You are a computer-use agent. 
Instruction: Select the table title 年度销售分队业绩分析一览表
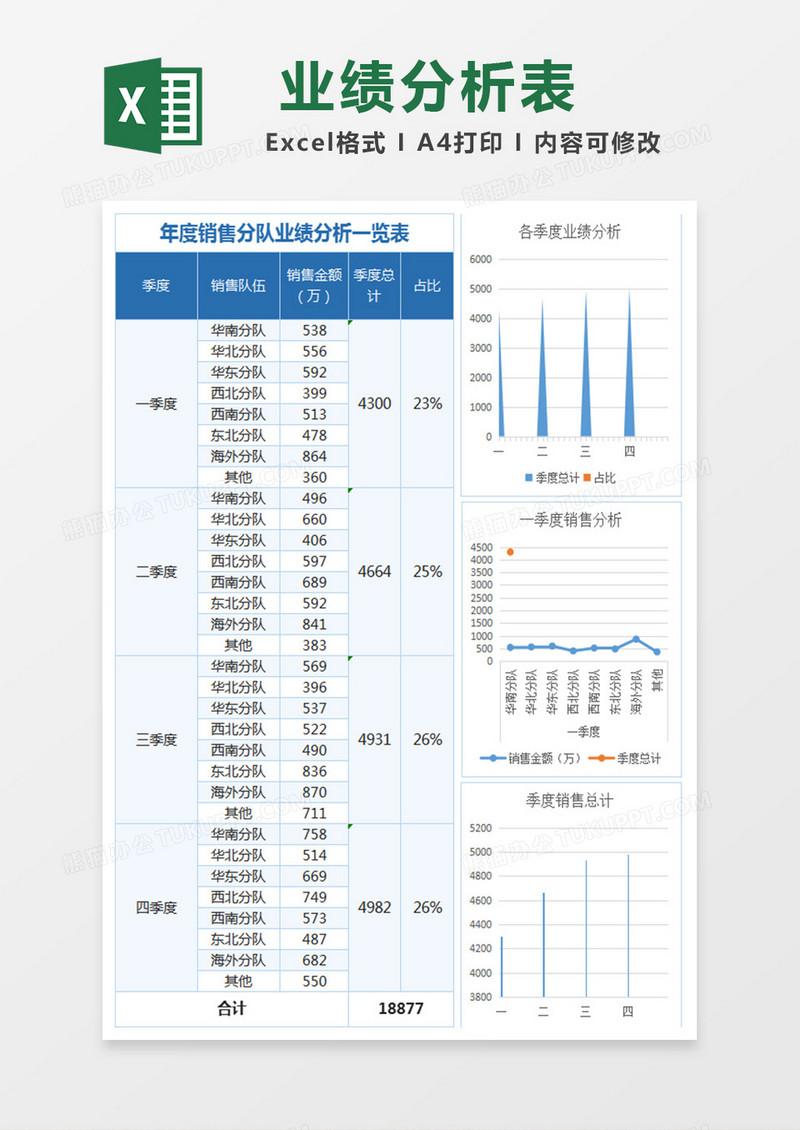285,233
